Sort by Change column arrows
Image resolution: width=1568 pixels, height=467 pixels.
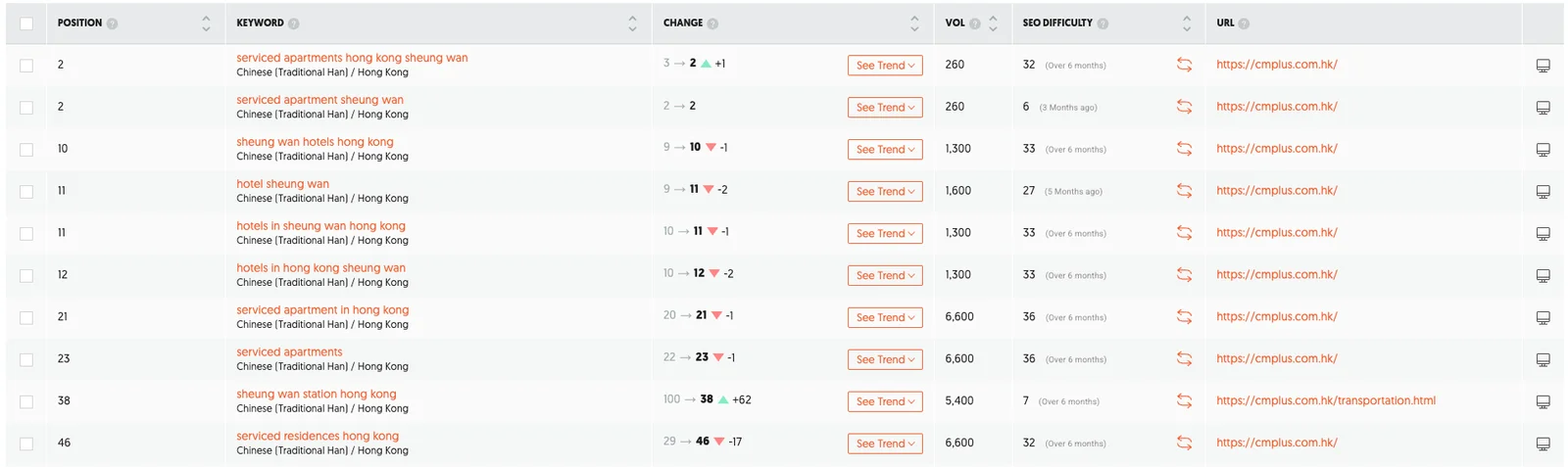[x=914, y=23]
